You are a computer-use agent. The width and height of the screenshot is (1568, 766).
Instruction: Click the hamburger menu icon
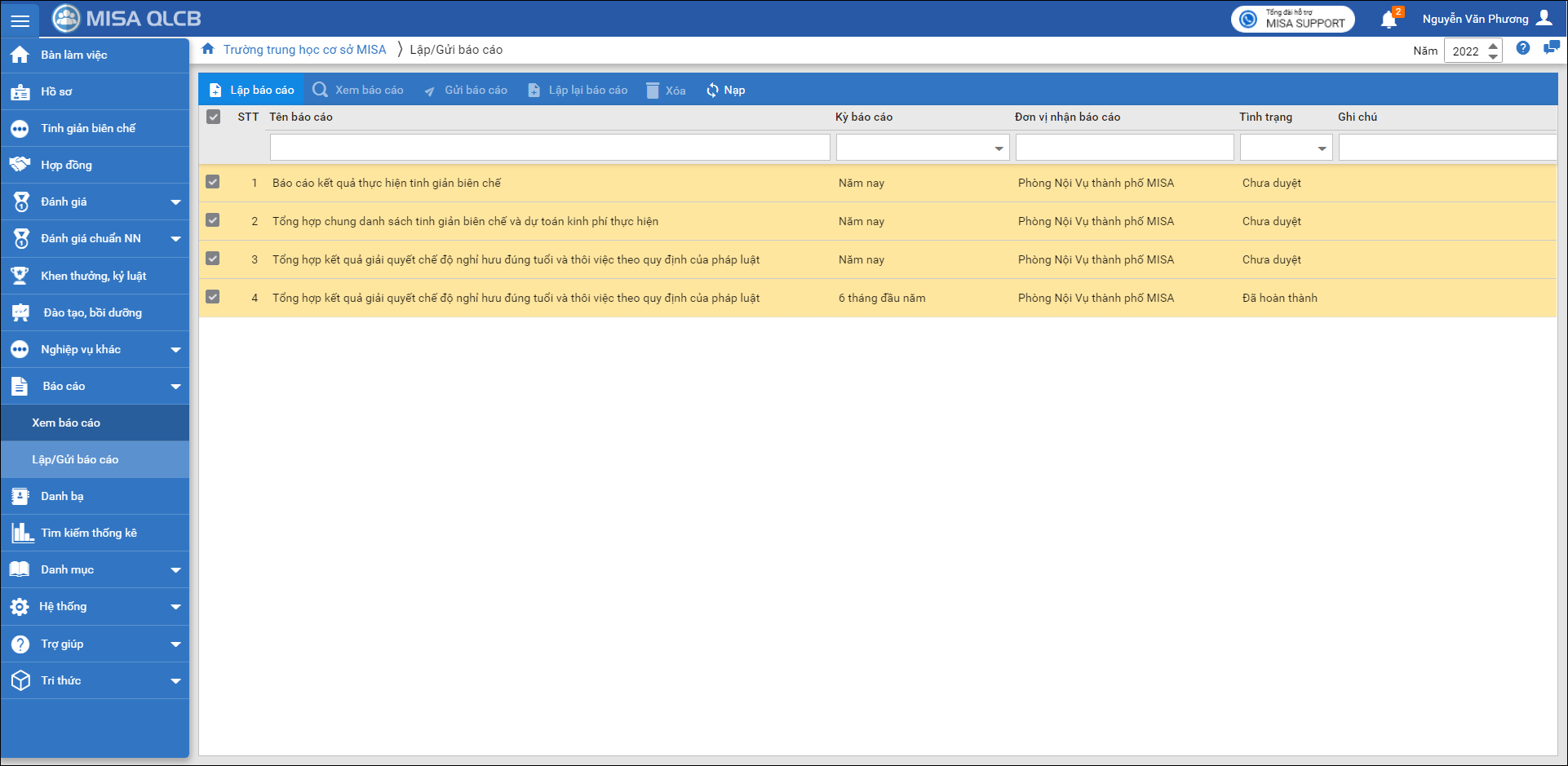pyautogui.click(x=20, y=20)
